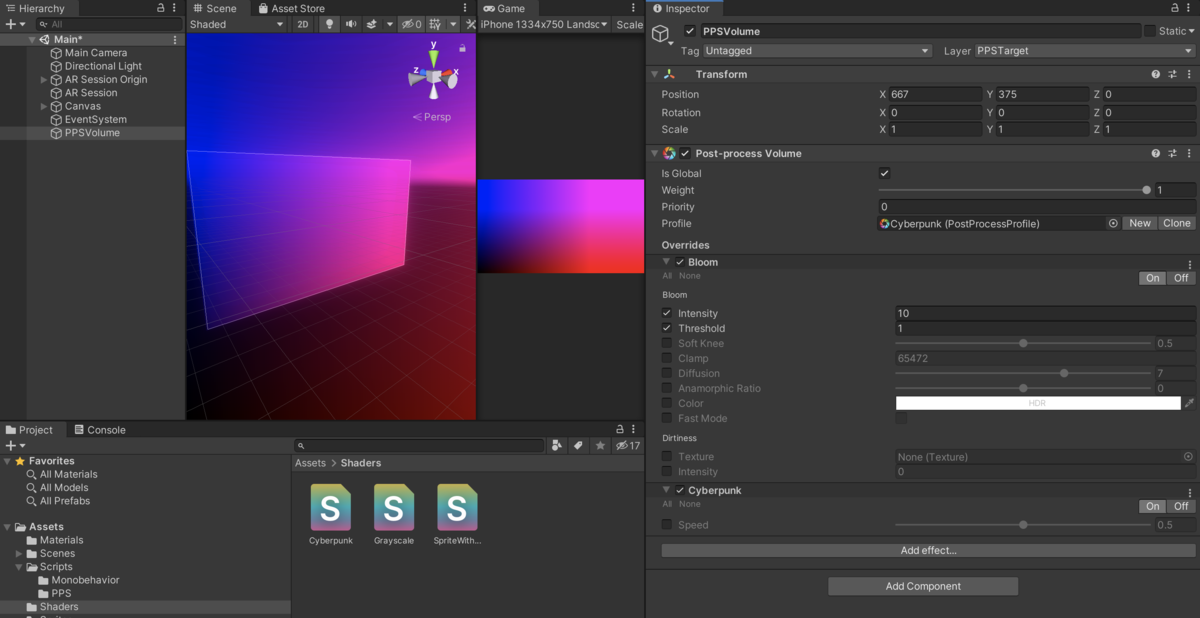
Task: Toggle Bloom Threshold override checkbox
Action: [x=667, y=328]
